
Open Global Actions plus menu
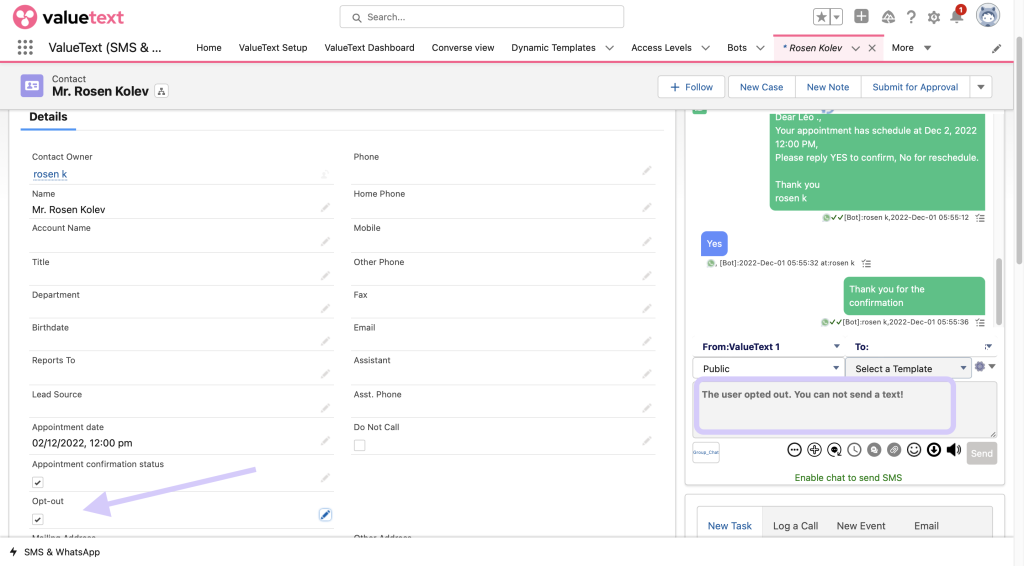click(x=861, y=17)
